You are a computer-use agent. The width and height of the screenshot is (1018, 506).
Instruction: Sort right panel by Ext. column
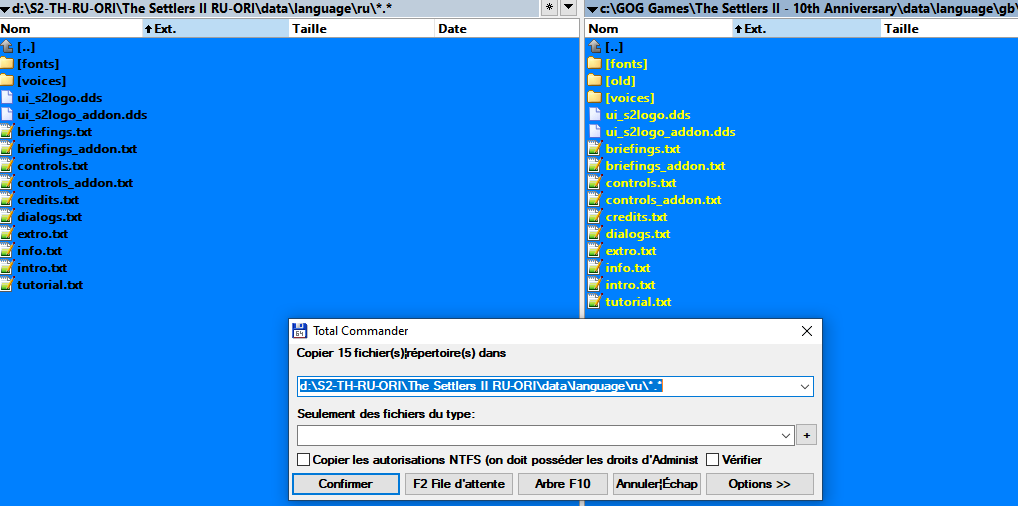(807, 29)
